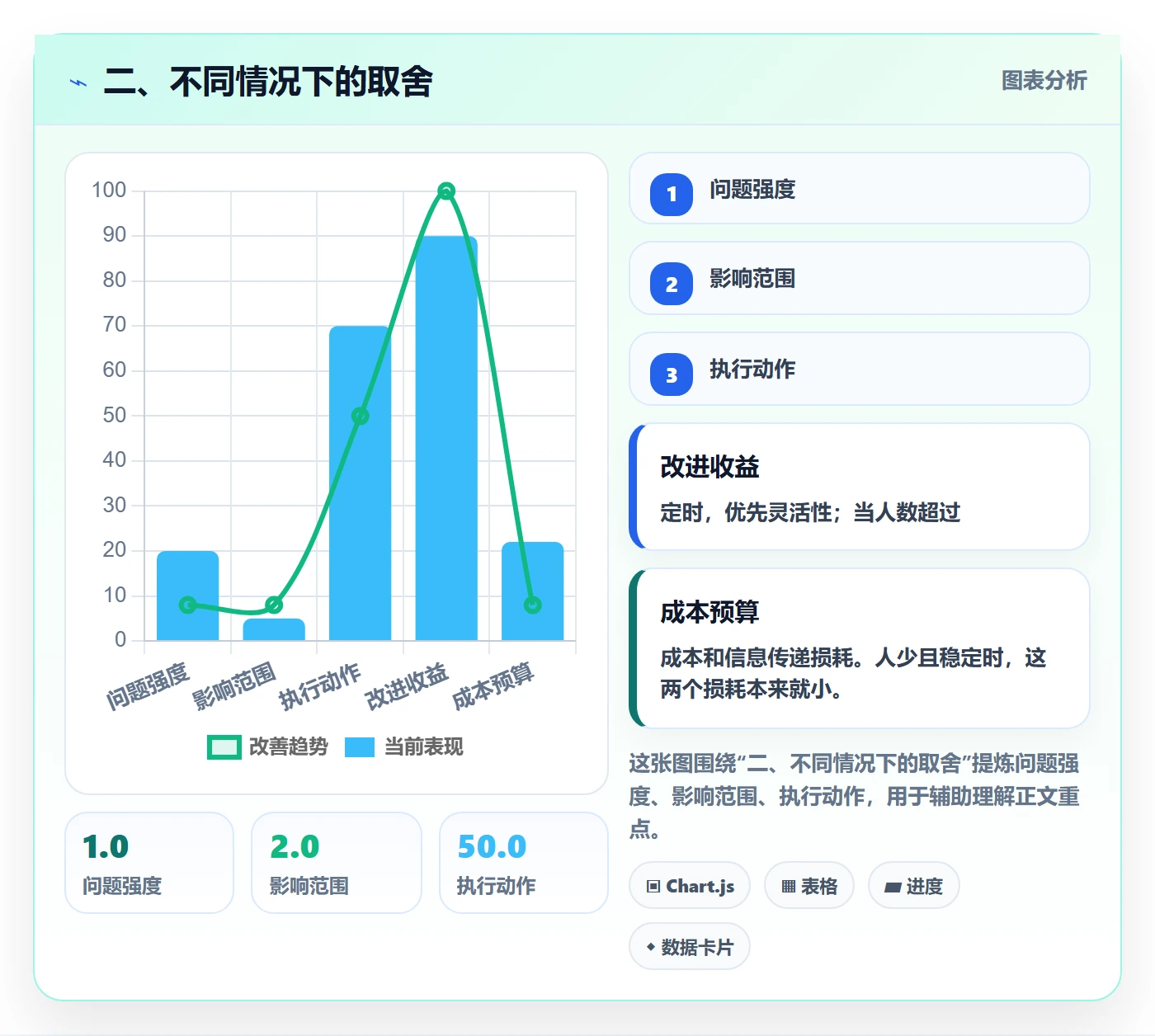Screen dimensions: 1155x1036
Task: Click the 影响范围 bar in the chart
Action: pyautogui.click(x=274, y=629)
